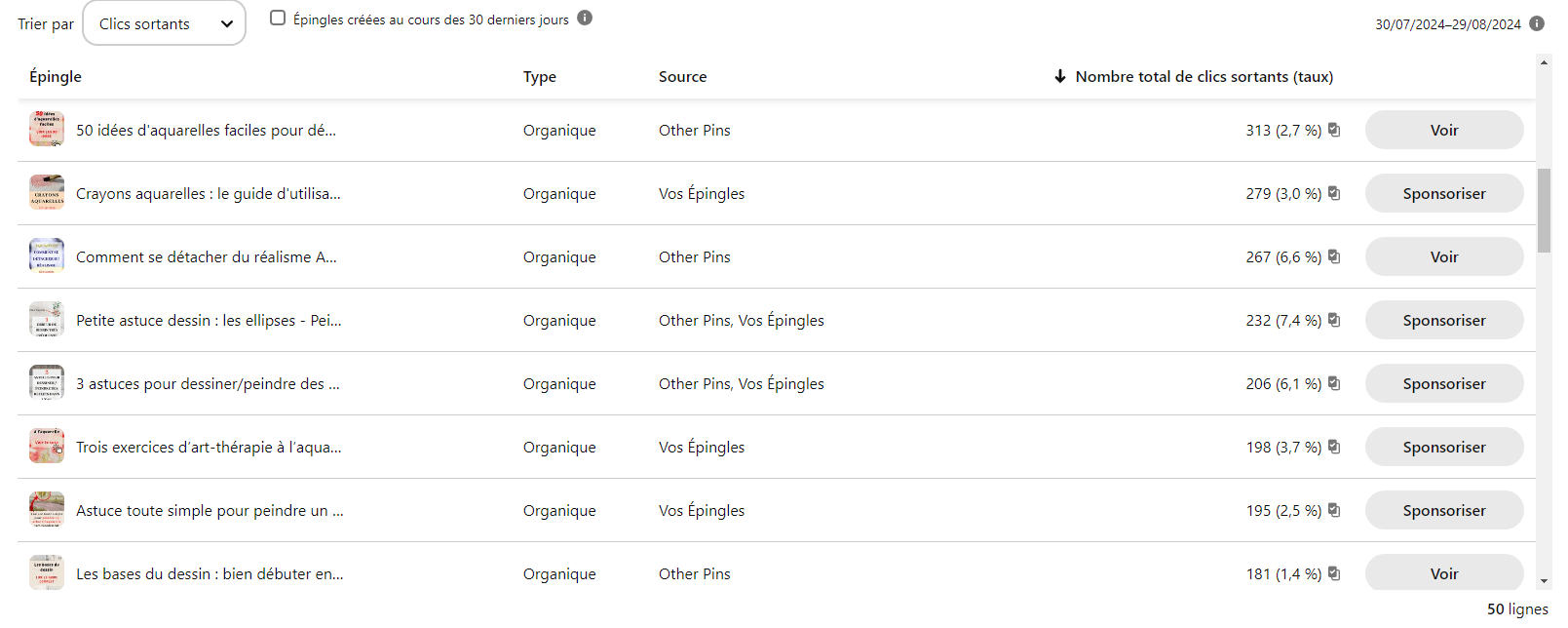This screenshot has height=628, width=1568.
Task: Click the '50 lignes' row count
Action: [1517, 608]
